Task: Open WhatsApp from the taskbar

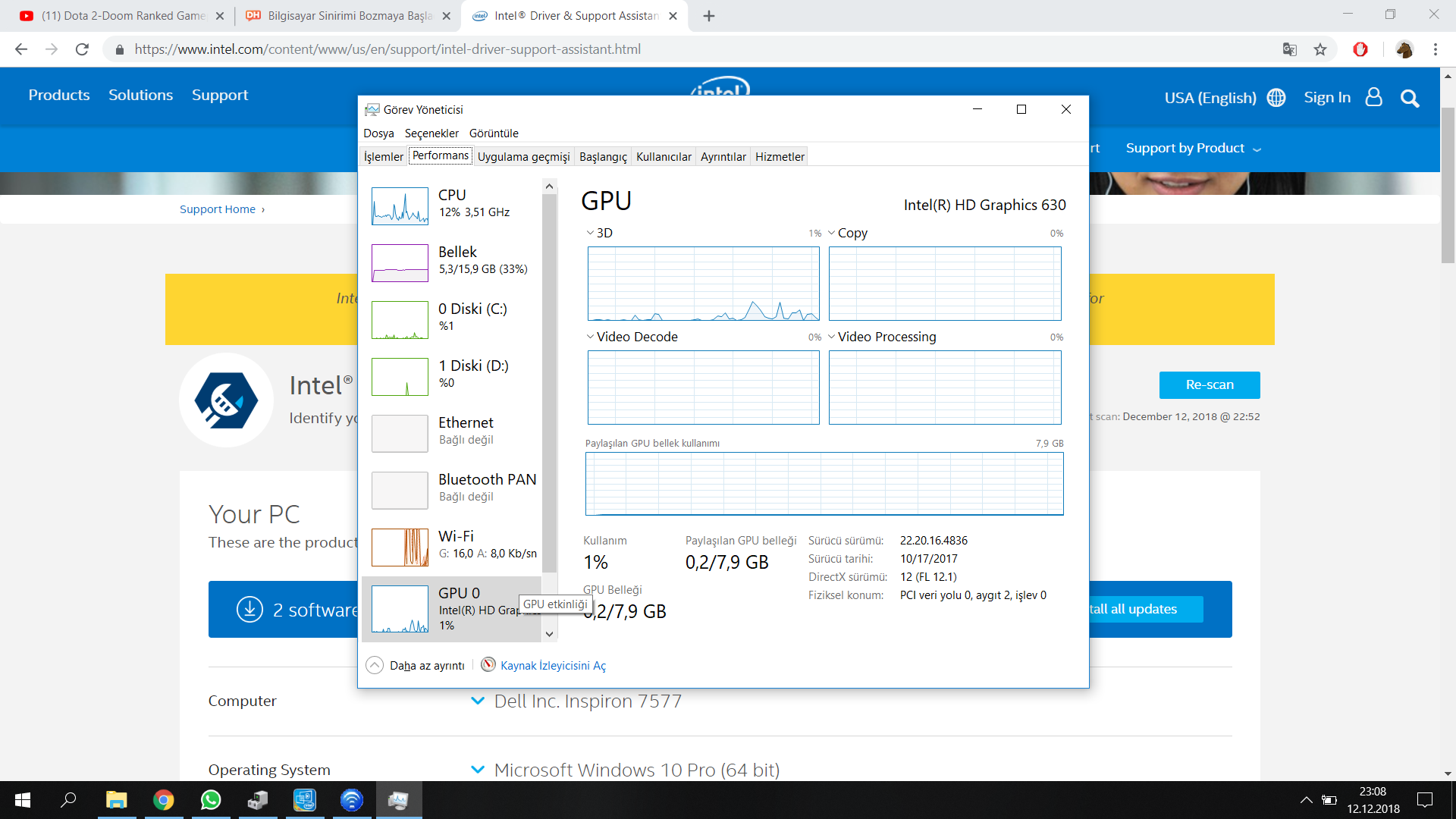Action: 211,800
